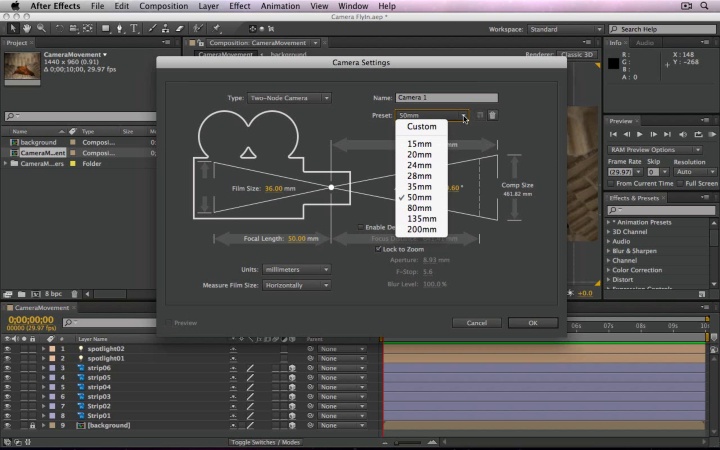Viewport: 720px width, 450px height.
Task: Open camera Type dropdown
Action: click(289, 98)
